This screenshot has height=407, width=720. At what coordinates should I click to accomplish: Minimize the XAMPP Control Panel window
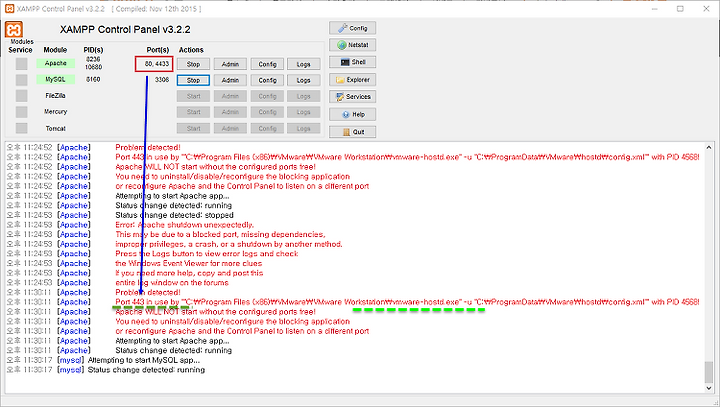point(655,9)
